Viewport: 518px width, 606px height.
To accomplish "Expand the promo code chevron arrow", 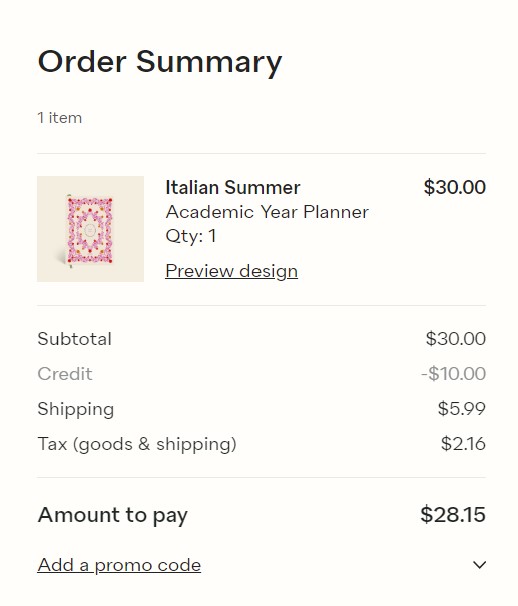I will [479, 565].
